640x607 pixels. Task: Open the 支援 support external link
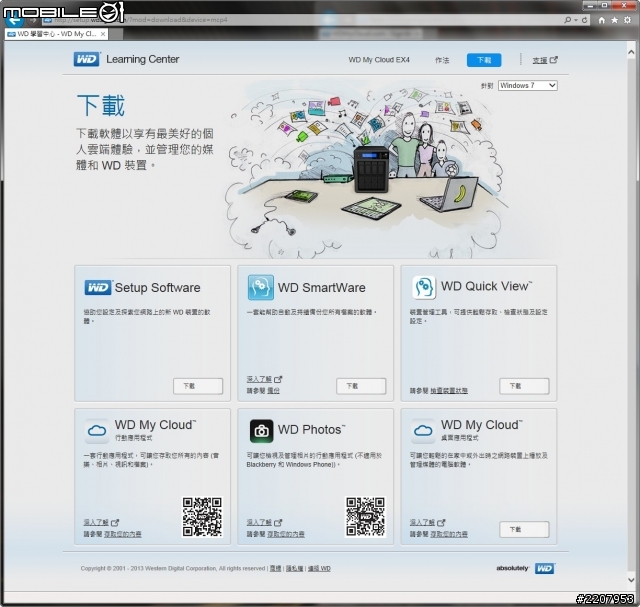click(x=545, y=60)
